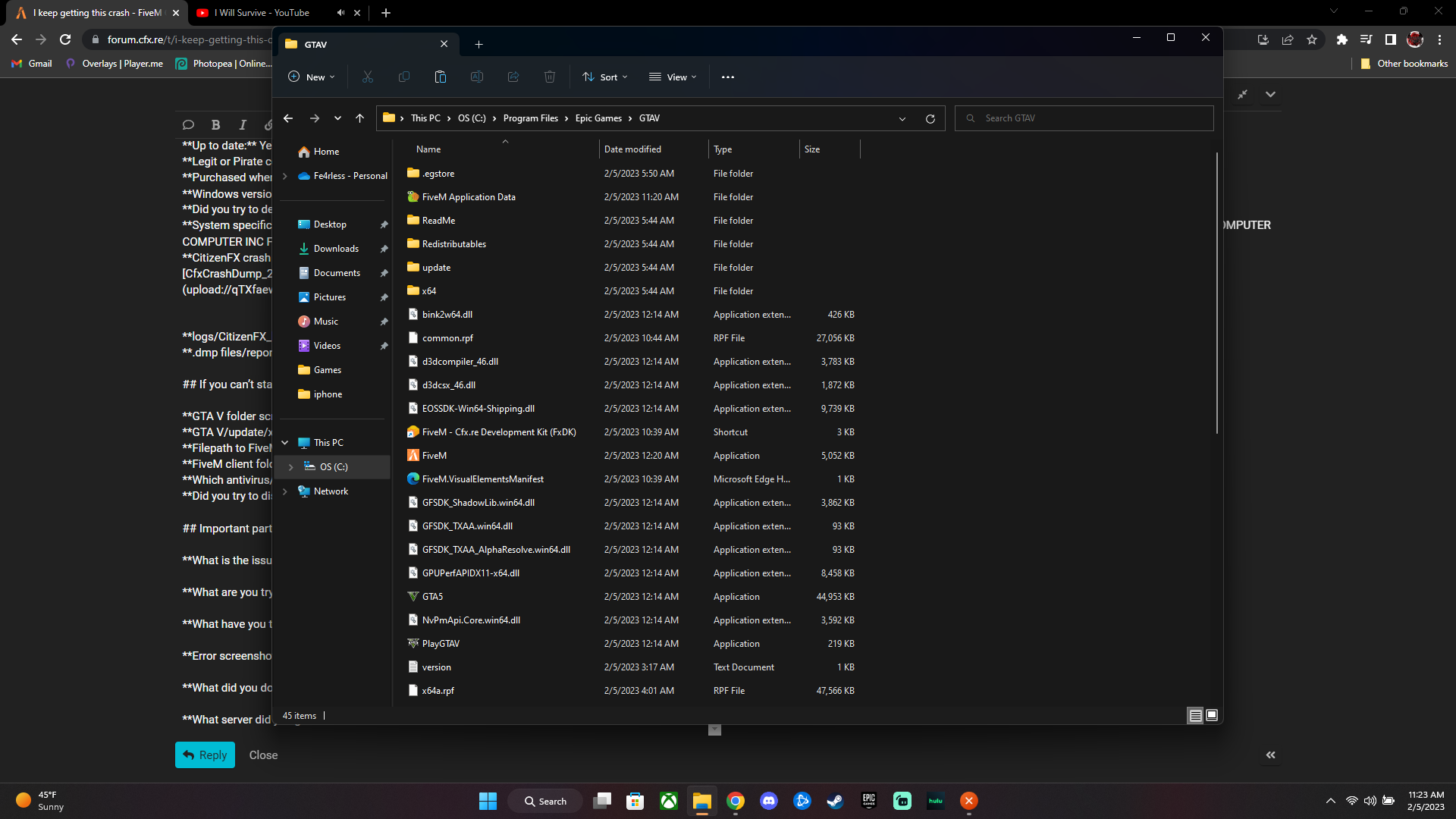This screenshot has width=1456, height=819.
Task: Switch to large thumbnails view icon
Action: pyautogui.click(x=1212, y=715)
